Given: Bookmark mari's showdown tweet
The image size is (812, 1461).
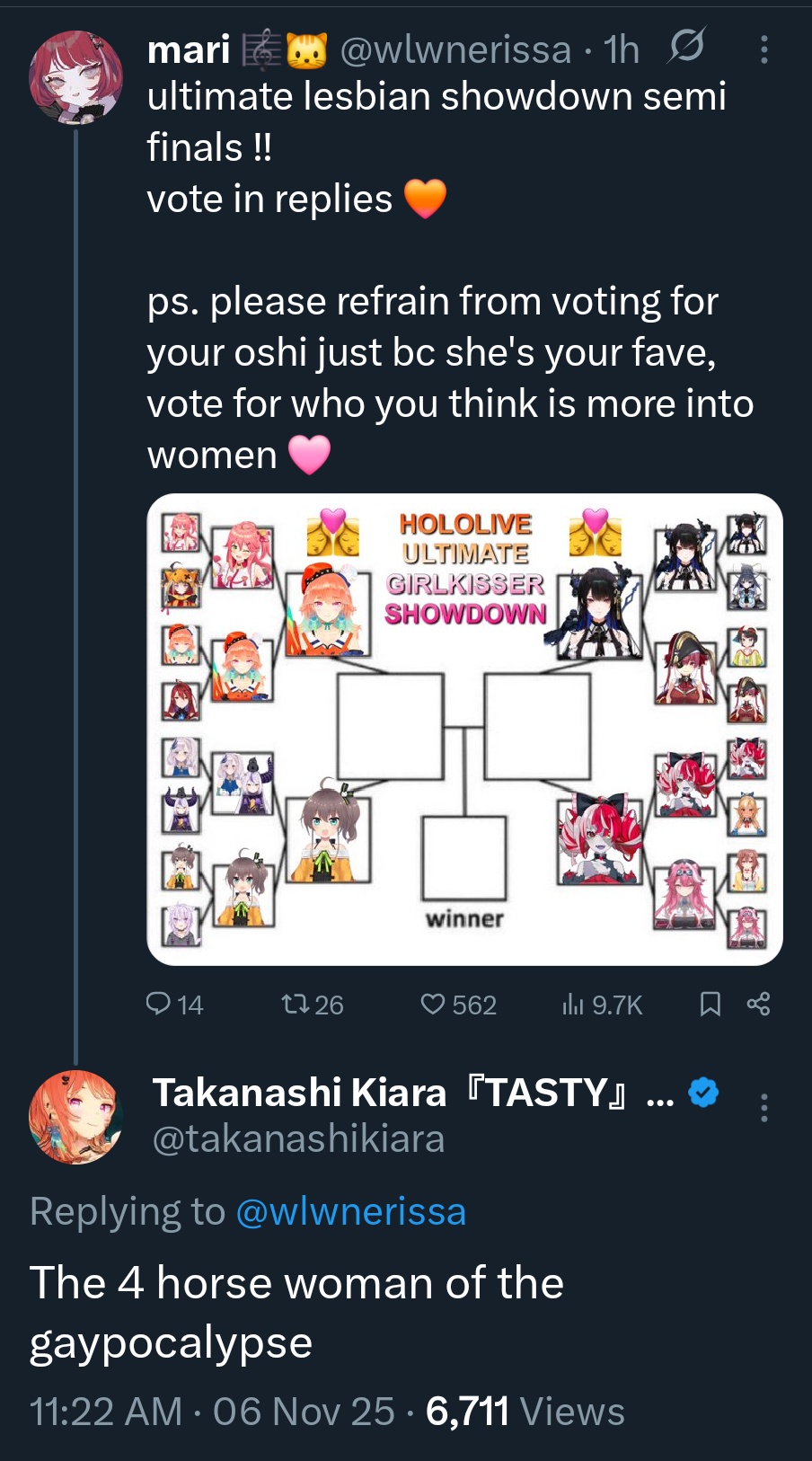Looking at the screenshot, I should 710,1003.
